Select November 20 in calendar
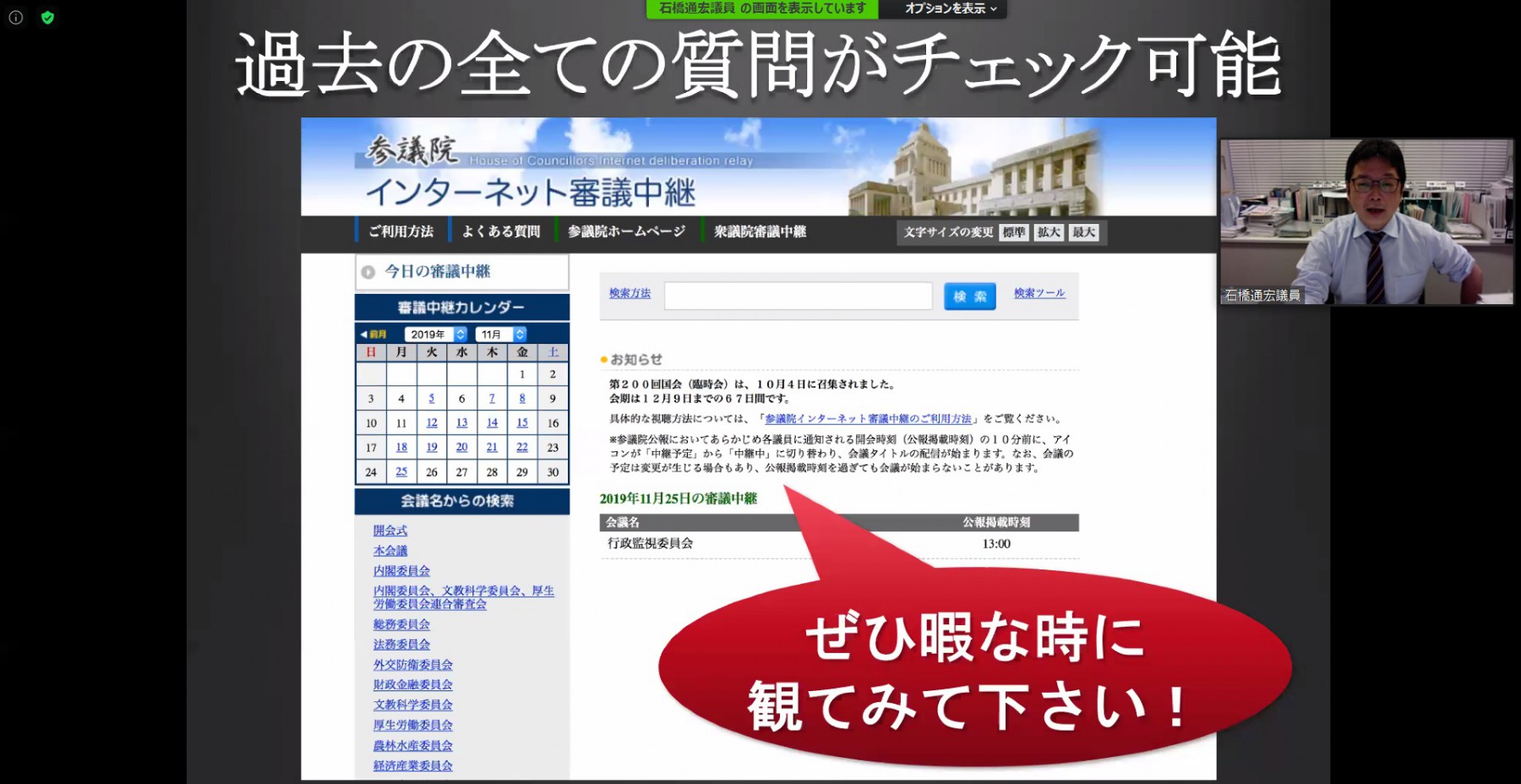1521x784 pixels. (461, 448)
